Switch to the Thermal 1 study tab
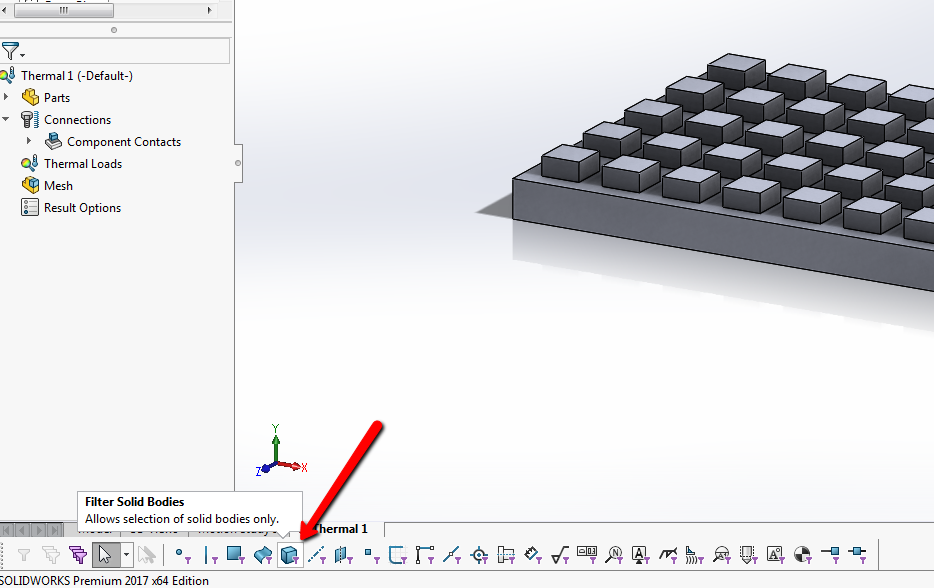 click(x=341, y=529)
